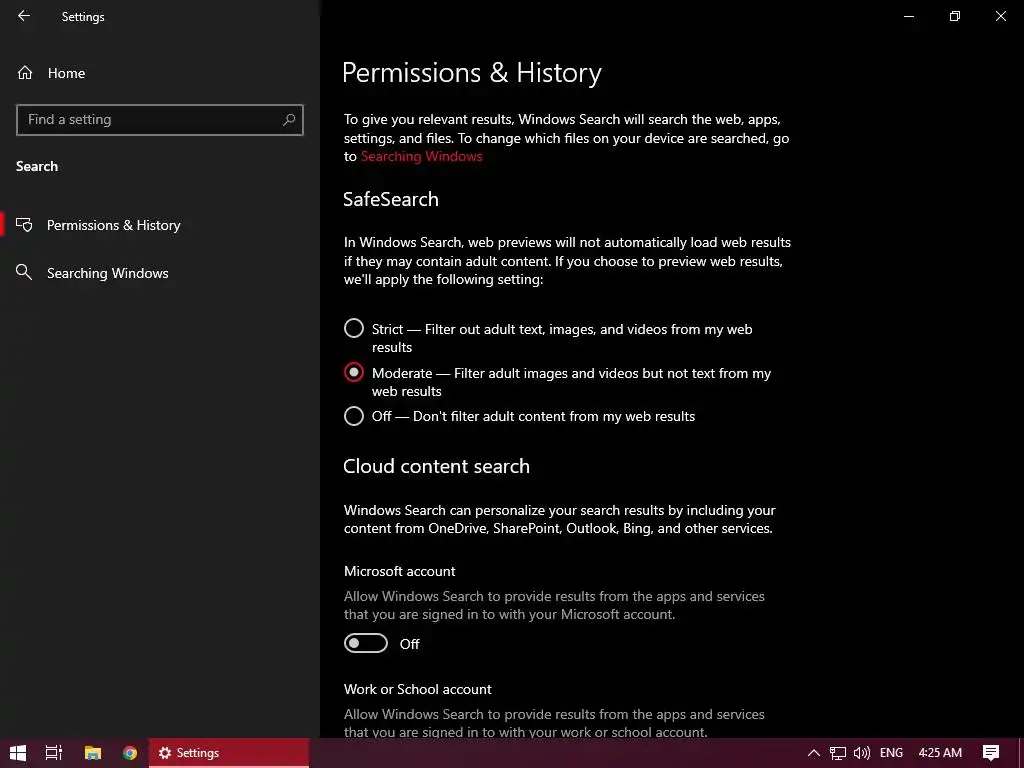Screen dimensions: 1024x768
Task: Switch input language from ENG
Action: 891,753
